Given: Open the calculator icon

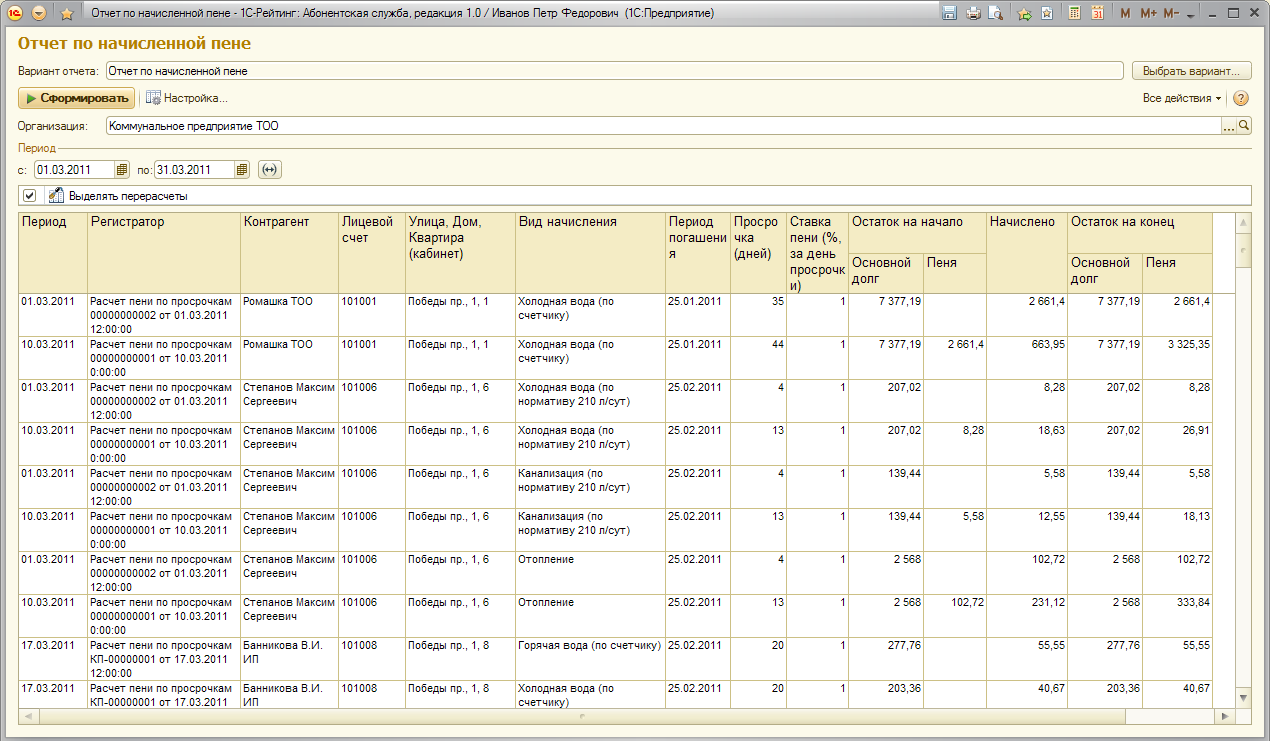Looking at the screenshot, I should tap(1074, 13).
